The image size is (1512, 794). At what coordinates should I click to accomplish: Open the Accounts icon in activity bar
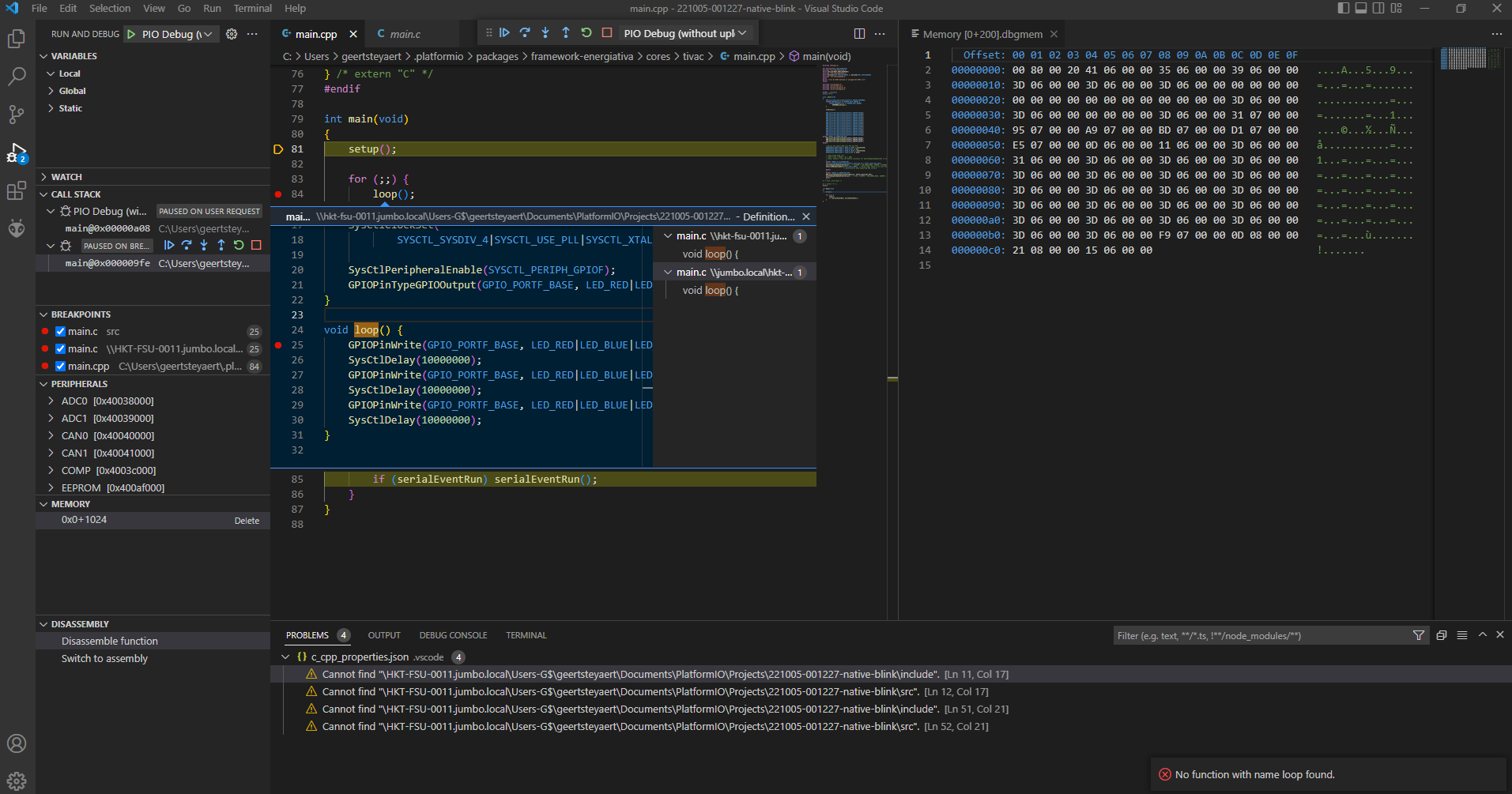click(x=17, y=743)
